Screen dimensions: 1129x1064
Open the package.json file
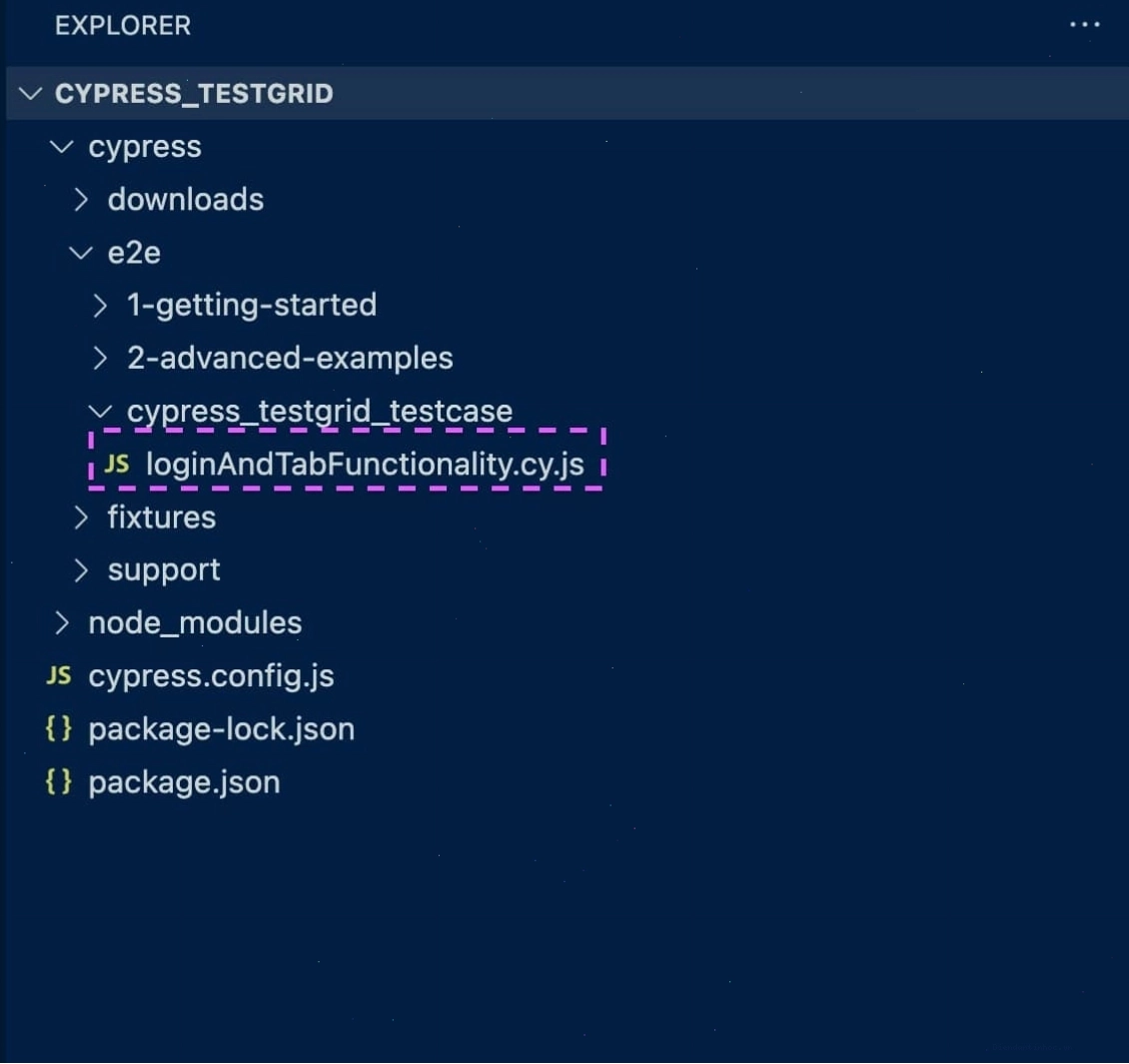tap(184, 782)
